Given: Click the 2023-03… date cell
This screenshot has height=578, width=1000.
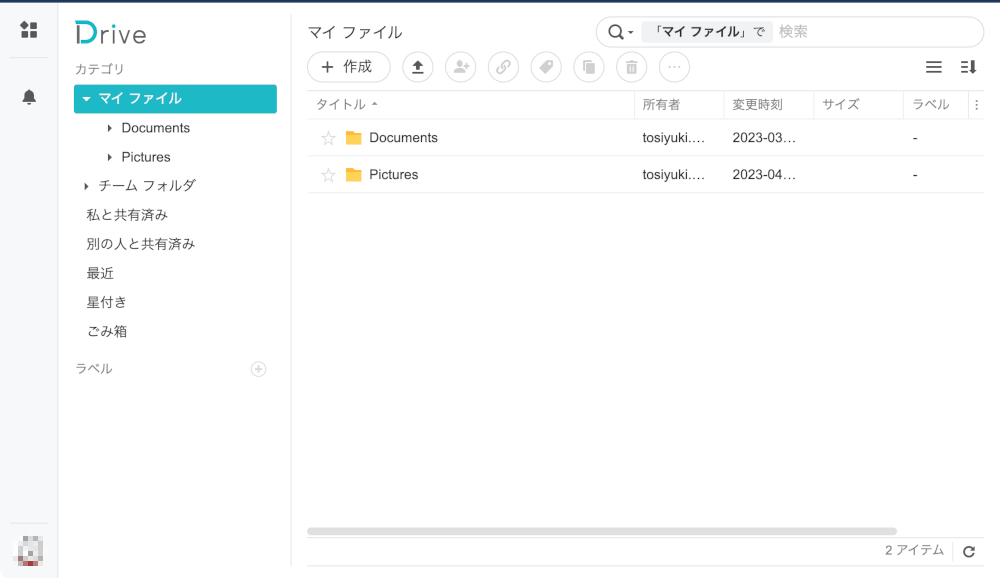Looking at the screenshot, I should coord(764,138).
